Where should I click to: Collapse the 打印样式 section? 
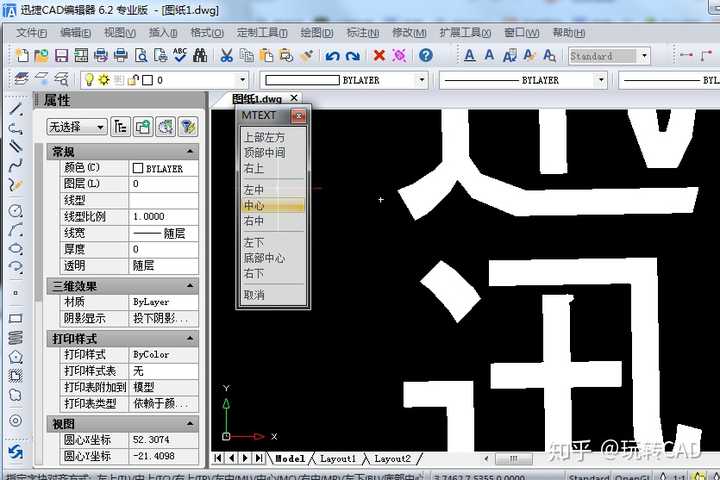(190, 339)
